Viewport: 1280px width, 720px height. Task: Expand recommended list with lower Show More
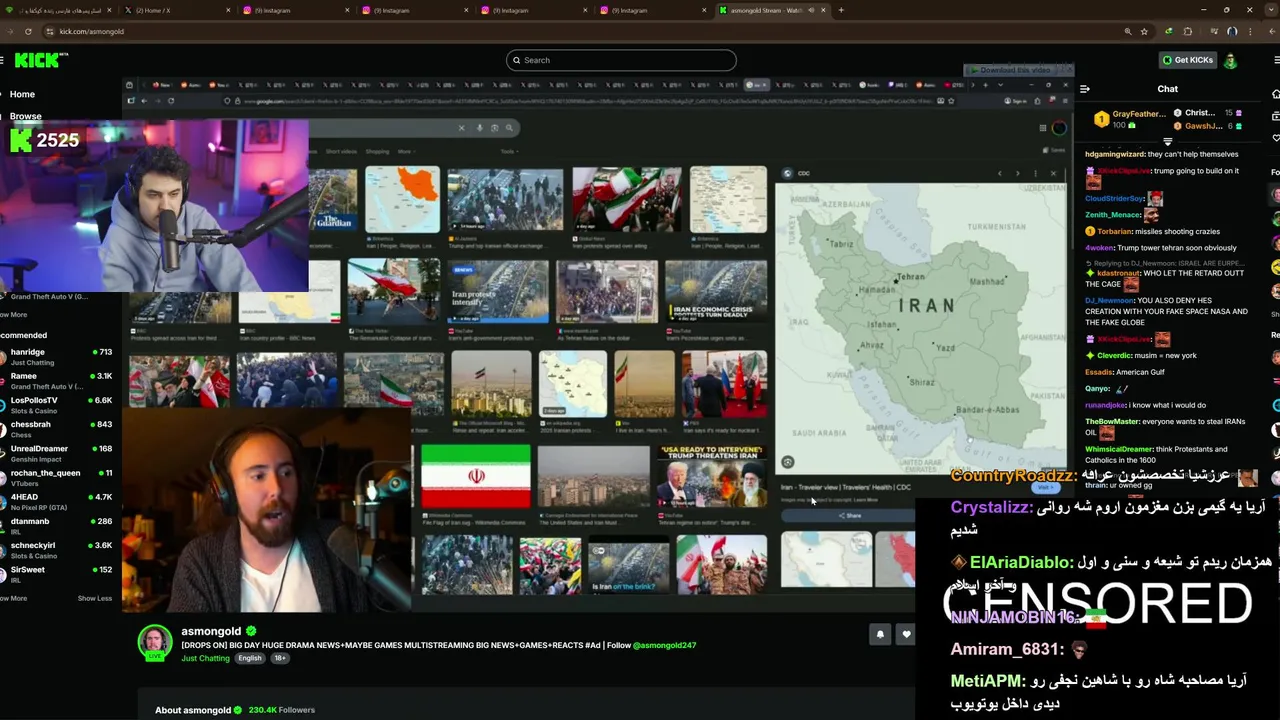pos(14,598)
